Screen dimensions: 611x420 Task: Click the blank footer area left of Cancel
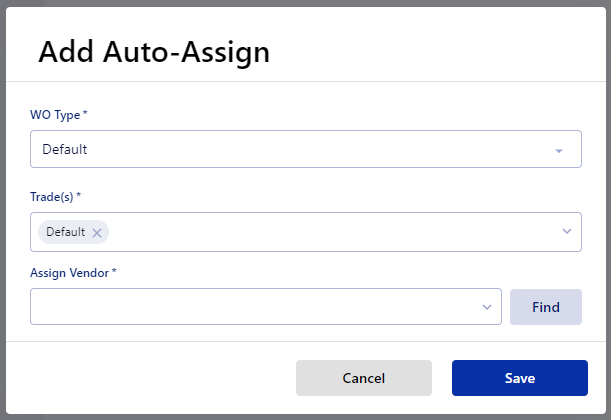pos(152,378)
